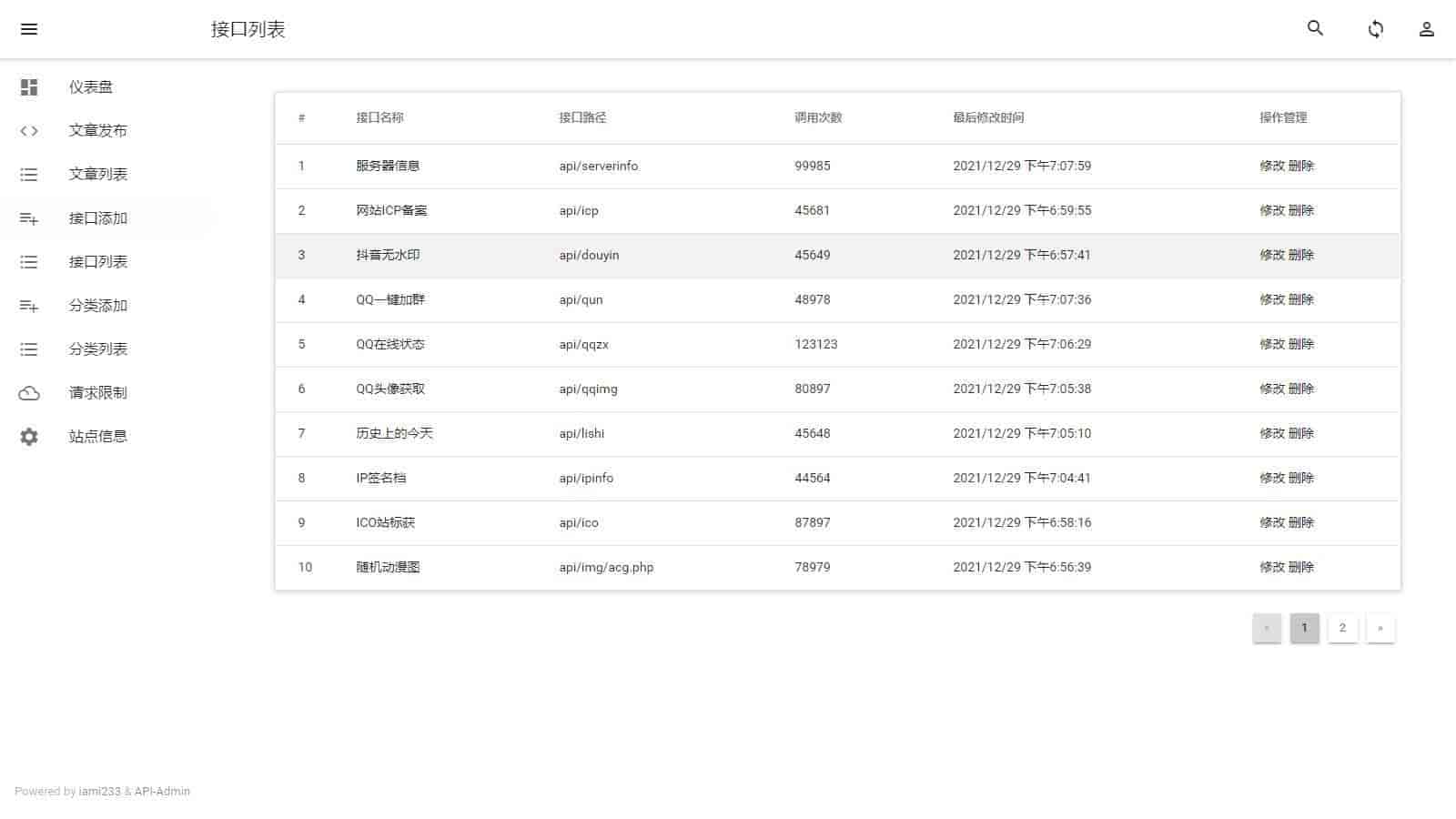The image size is (1456, 819).
Task: Click the refresh sync icon
Action: [x=1375, y=29]
